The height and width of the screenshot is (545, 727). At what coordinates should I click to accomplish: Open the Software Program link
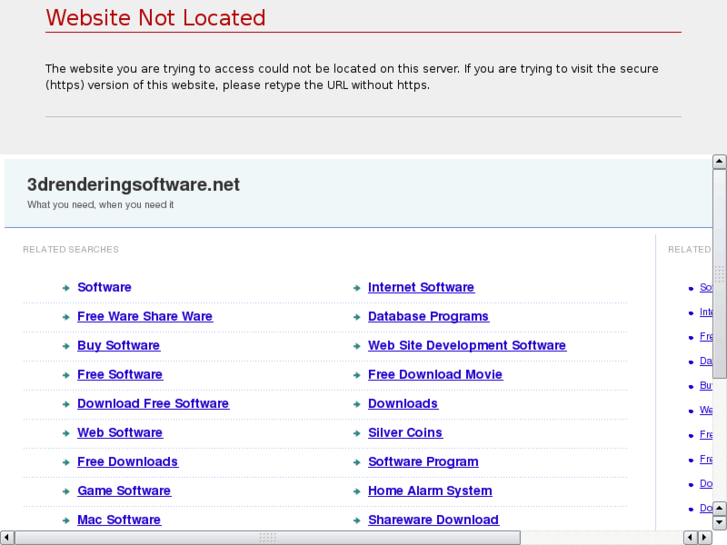coord(423,462)
